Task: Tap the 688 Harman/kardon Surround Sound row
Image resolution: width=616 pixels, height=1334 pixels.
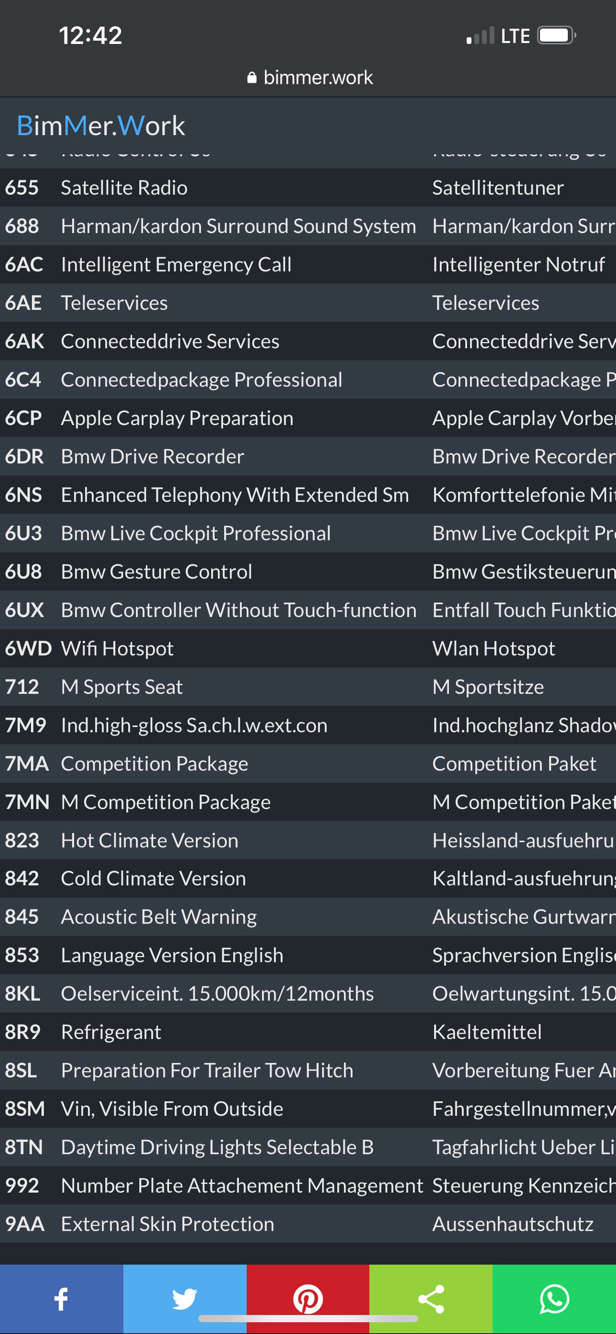Action: pos(238,226)
